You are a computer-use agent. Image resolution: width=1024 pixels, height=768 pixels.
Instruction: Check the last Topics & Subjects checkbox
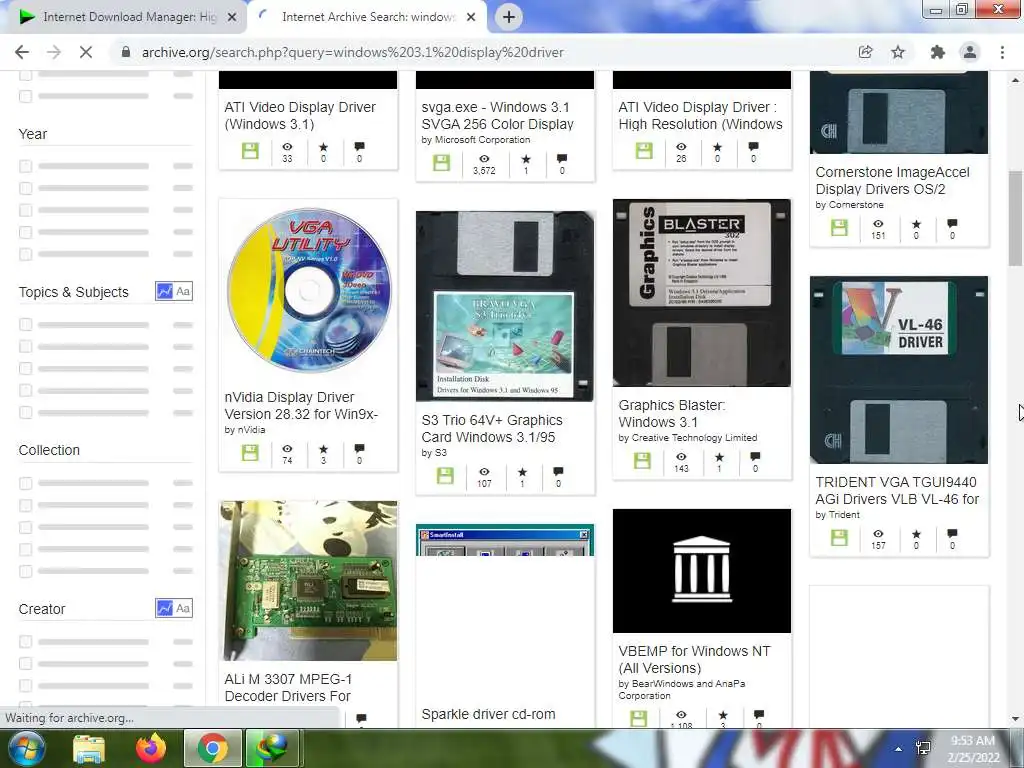pyautogui.click(x=25, y=412)
